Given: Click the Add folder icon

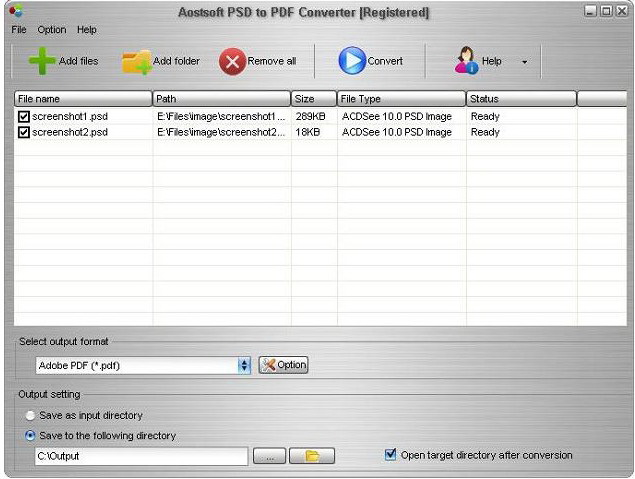Looking at the screenshot, I should (x=137, y=62).
